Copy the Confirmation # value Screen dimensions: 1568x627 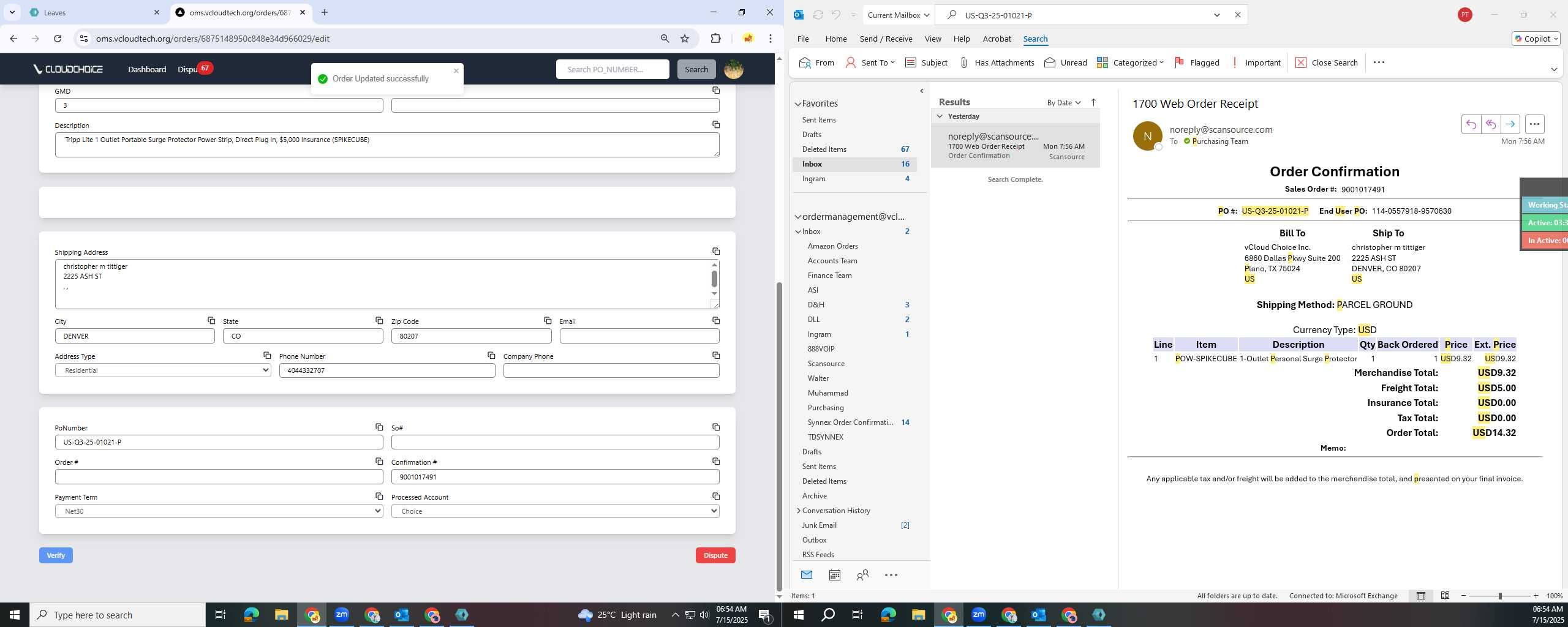pos(715,461)
